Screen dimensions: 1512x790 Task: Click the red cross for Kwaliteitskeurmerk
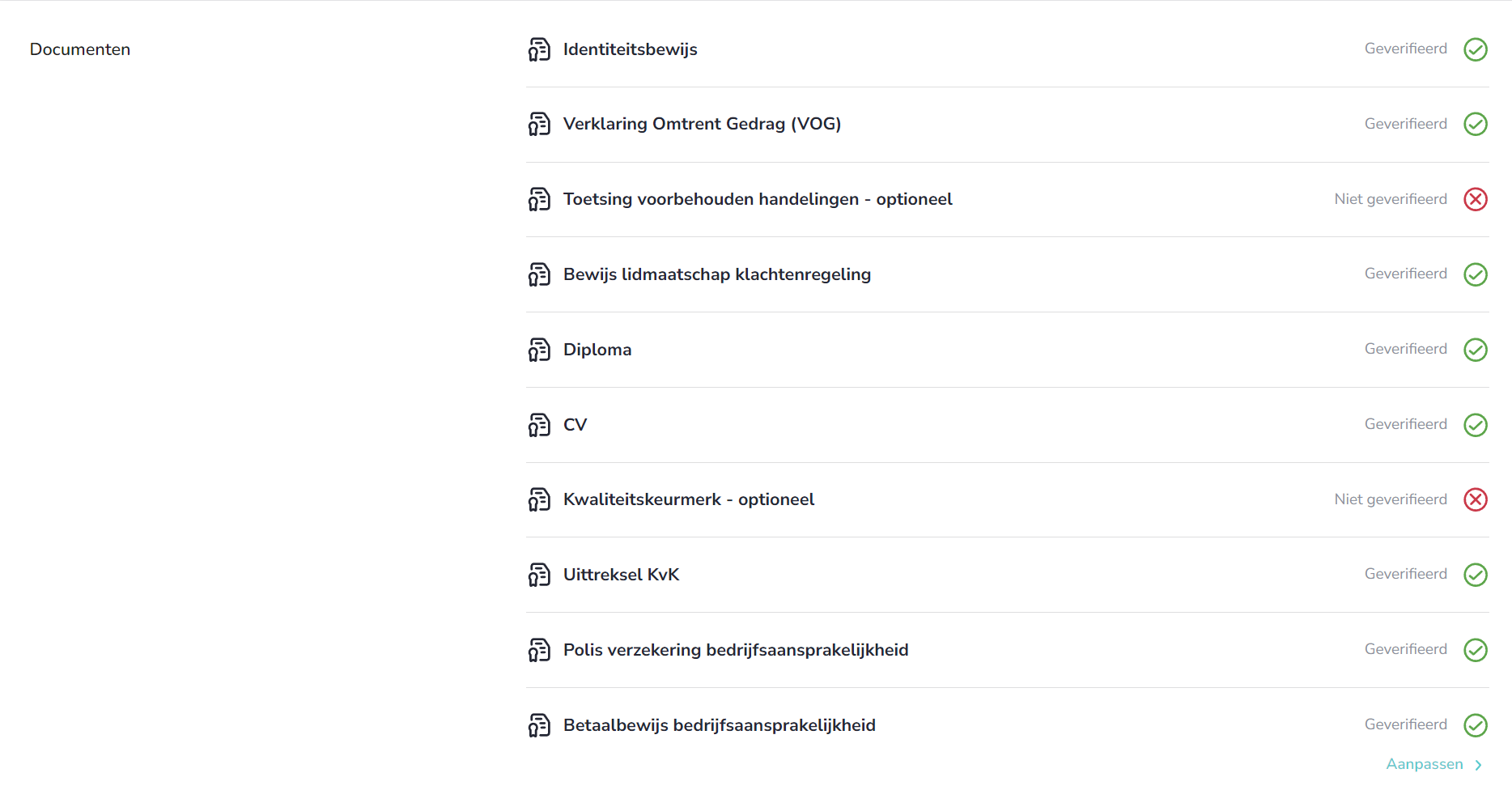pyautogui.click(x=1475, y=499)
